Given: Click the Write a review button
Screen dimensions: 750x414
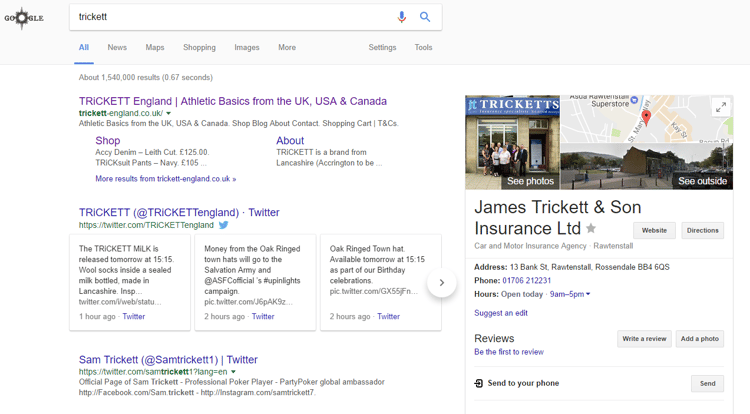Looking at the screenshot, I should click(644, 339).
